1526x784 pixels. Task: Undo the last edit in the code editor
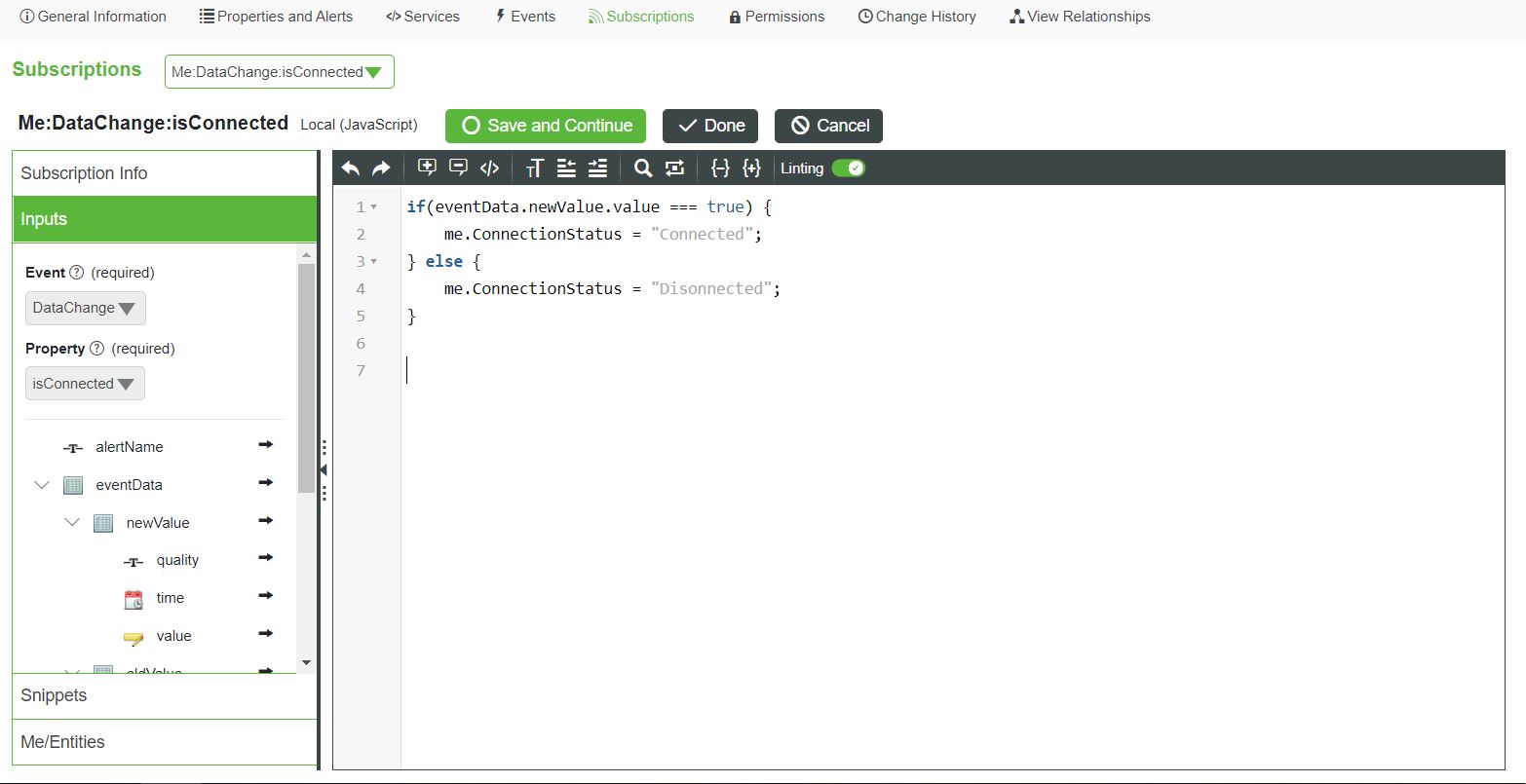pyautogui.click(x=351, y=168)
